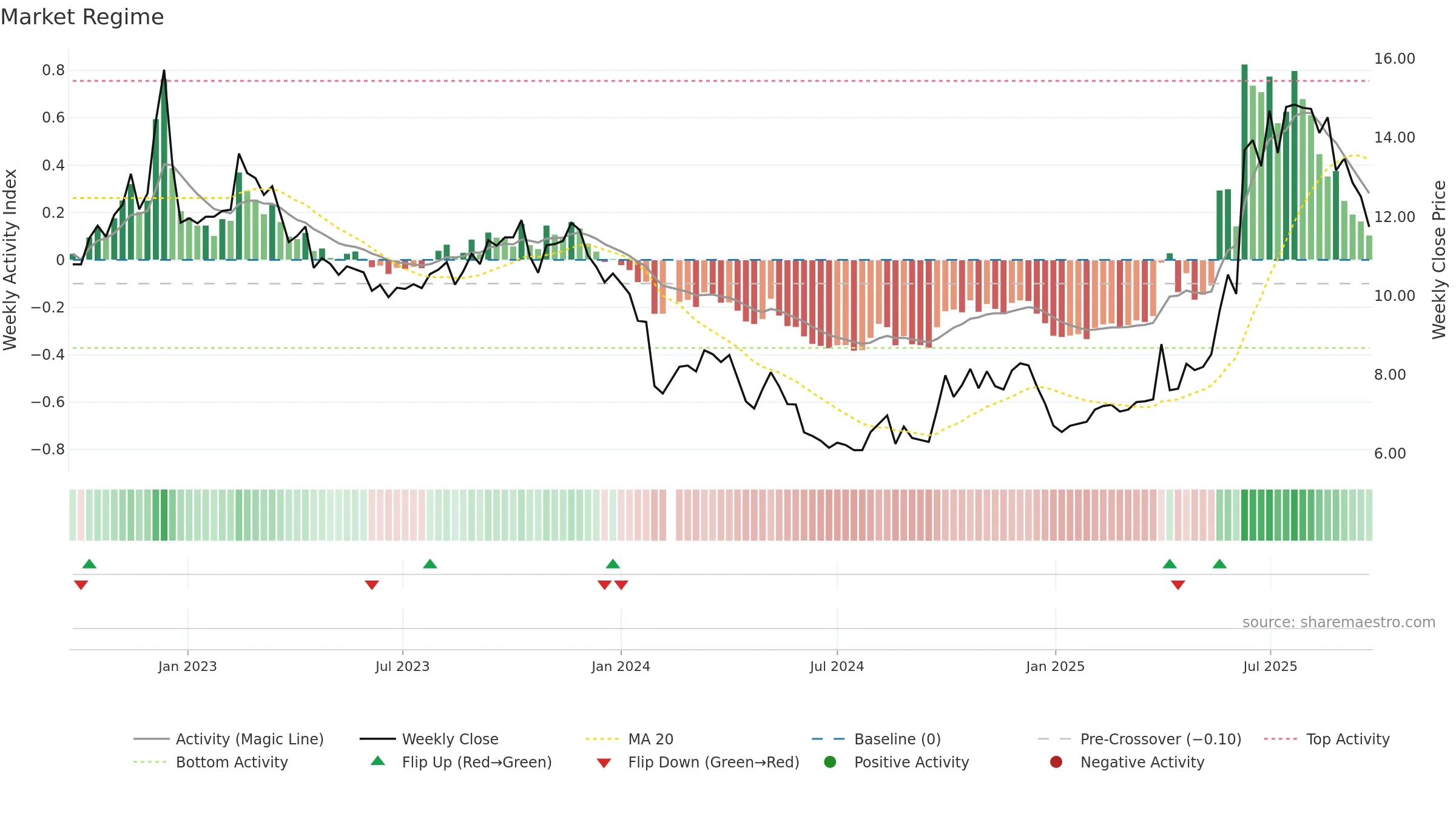Toggle the Bottom Activity legend entry
The height and width of the screenshot is (819, 1456).
[x=211, y=762]
